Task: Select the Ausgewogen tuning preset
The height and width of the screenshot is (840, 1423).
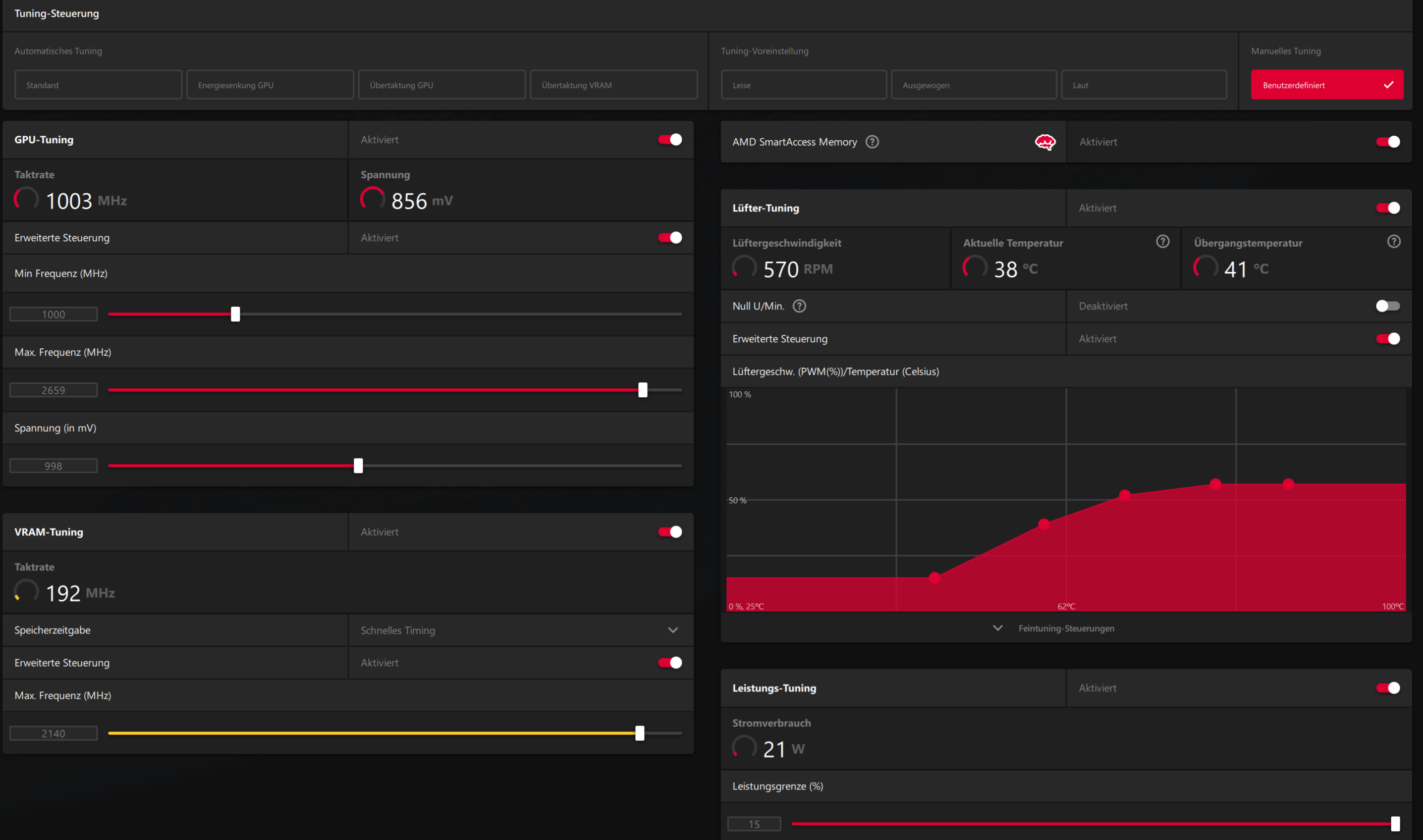Action: (974, 85)
